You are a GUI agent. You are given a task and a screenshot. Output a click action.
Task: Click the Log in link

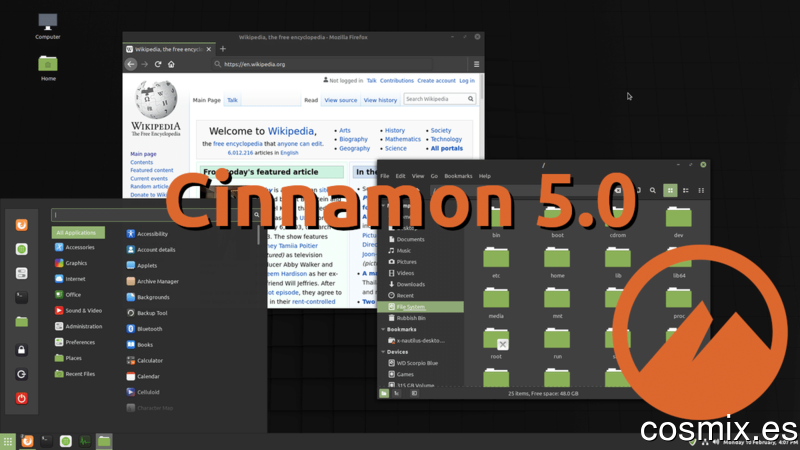[x=467, y=81]
